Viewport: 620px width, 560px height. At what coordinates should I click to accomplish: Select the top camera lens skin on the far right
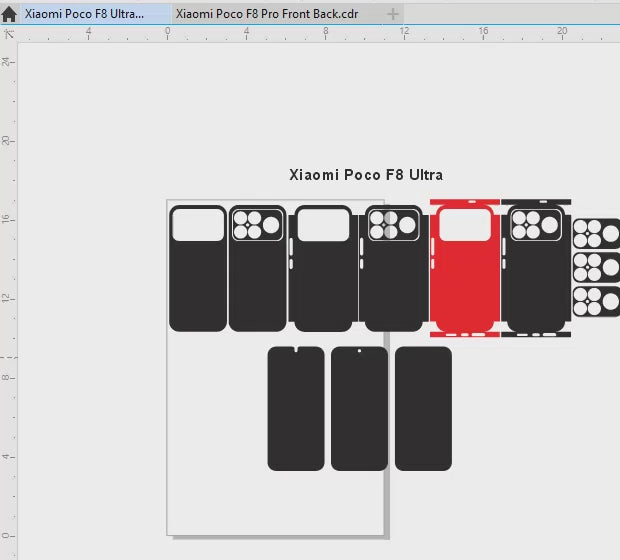click(x=595, y=233)
